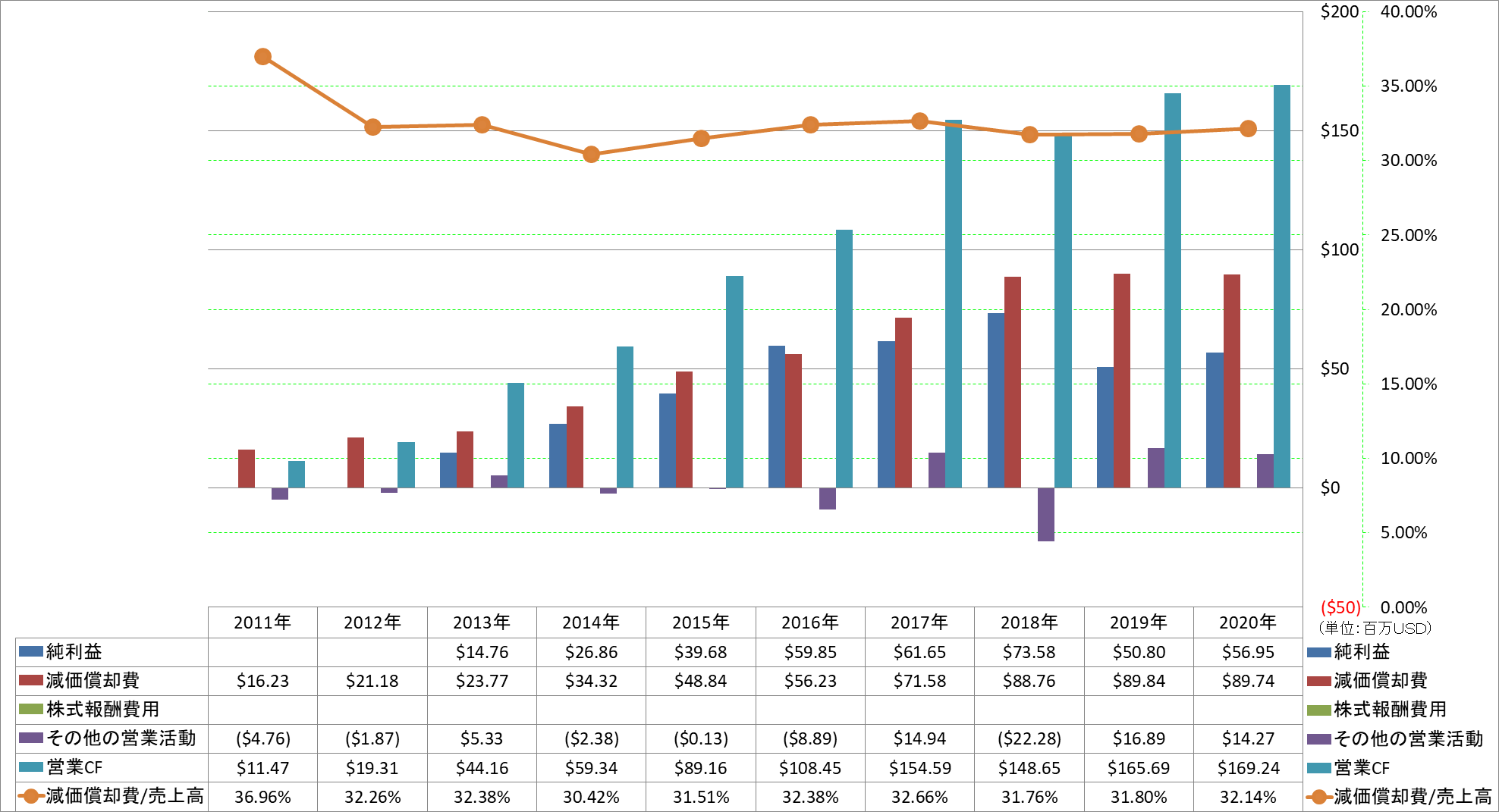Click the 40.00% secondary axis label
This screenshot has width=1499, height=812.
tap(1409, 11)
